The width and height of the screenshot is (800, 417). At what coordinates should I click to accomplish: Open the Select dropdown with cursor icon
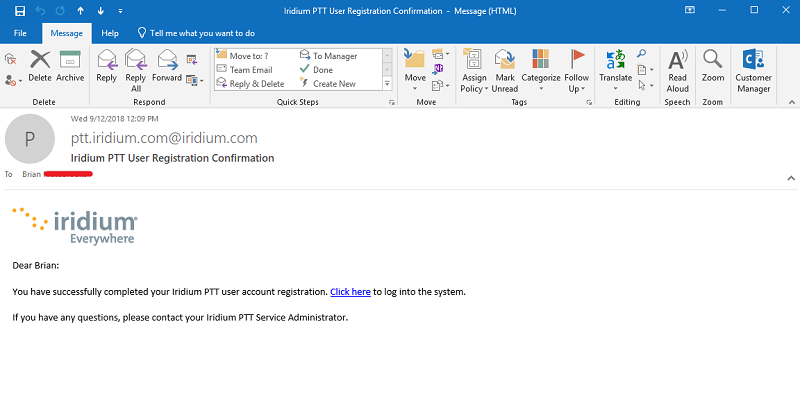(645, 85)
